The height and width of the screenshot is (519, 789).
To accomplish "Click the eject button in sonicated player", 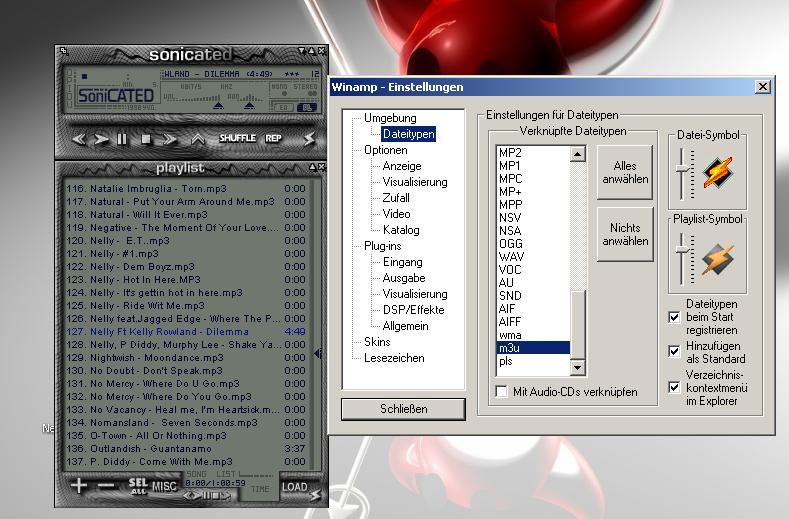I will 197,139.
